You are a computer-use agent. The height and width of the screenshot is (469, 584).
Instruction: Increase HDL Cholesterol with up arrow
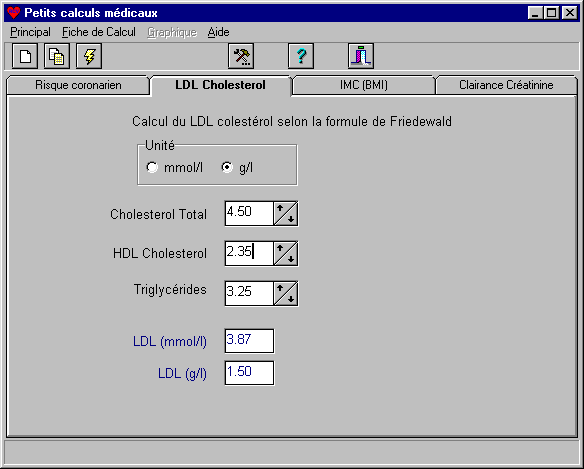280,248
